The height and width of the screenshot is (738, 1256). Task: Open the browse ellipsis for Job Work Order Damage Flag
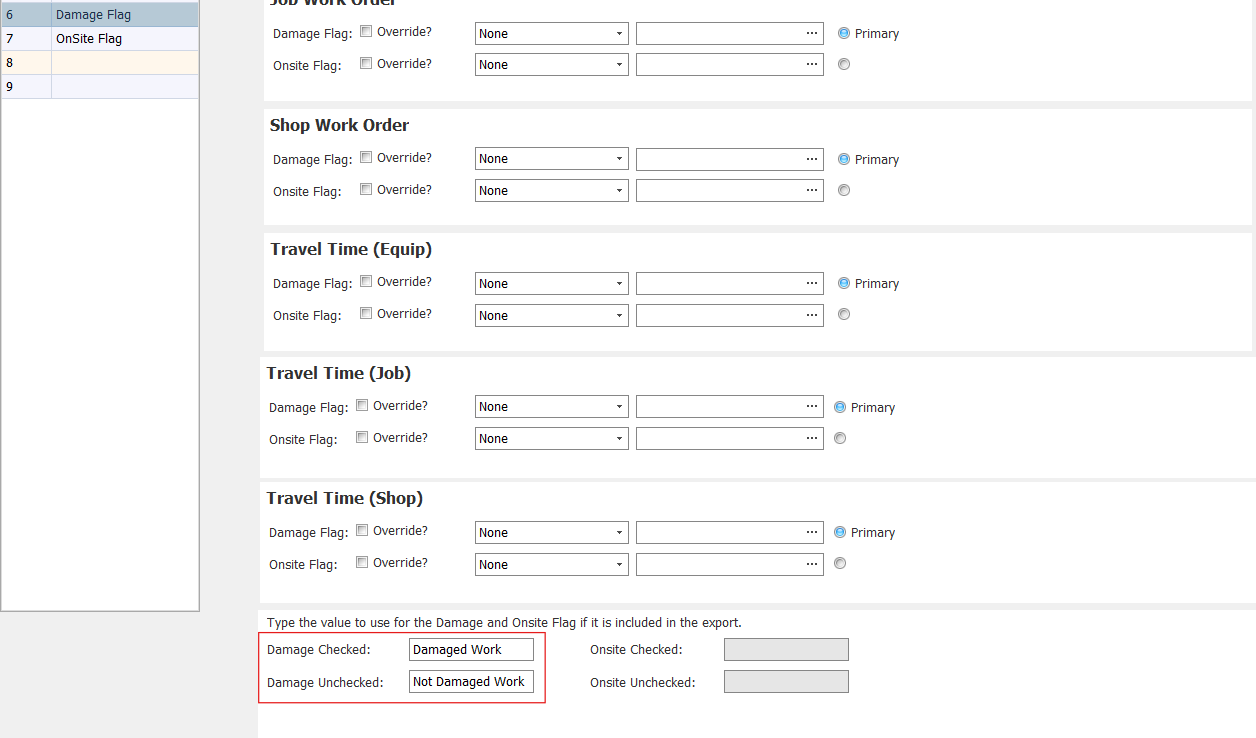(812, 33)
